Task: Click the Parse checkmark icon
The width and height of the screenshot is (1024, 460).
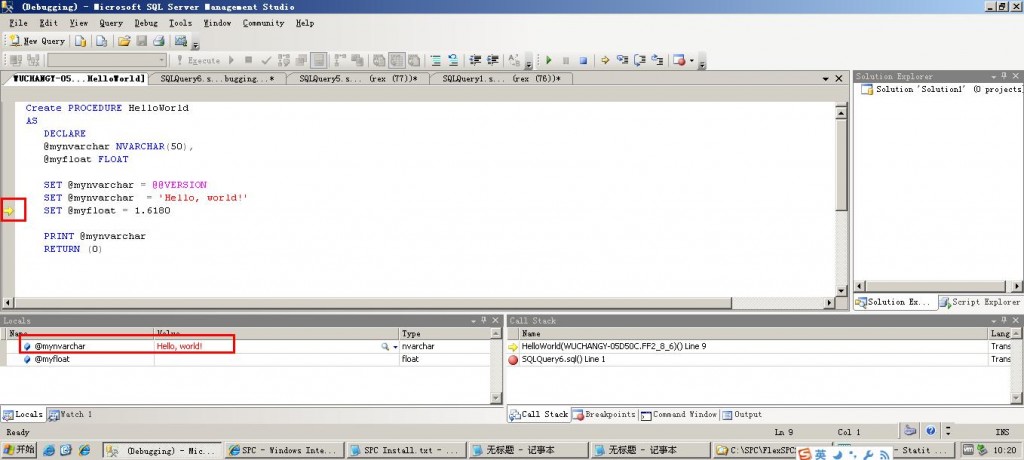Action: coord(266,60)
